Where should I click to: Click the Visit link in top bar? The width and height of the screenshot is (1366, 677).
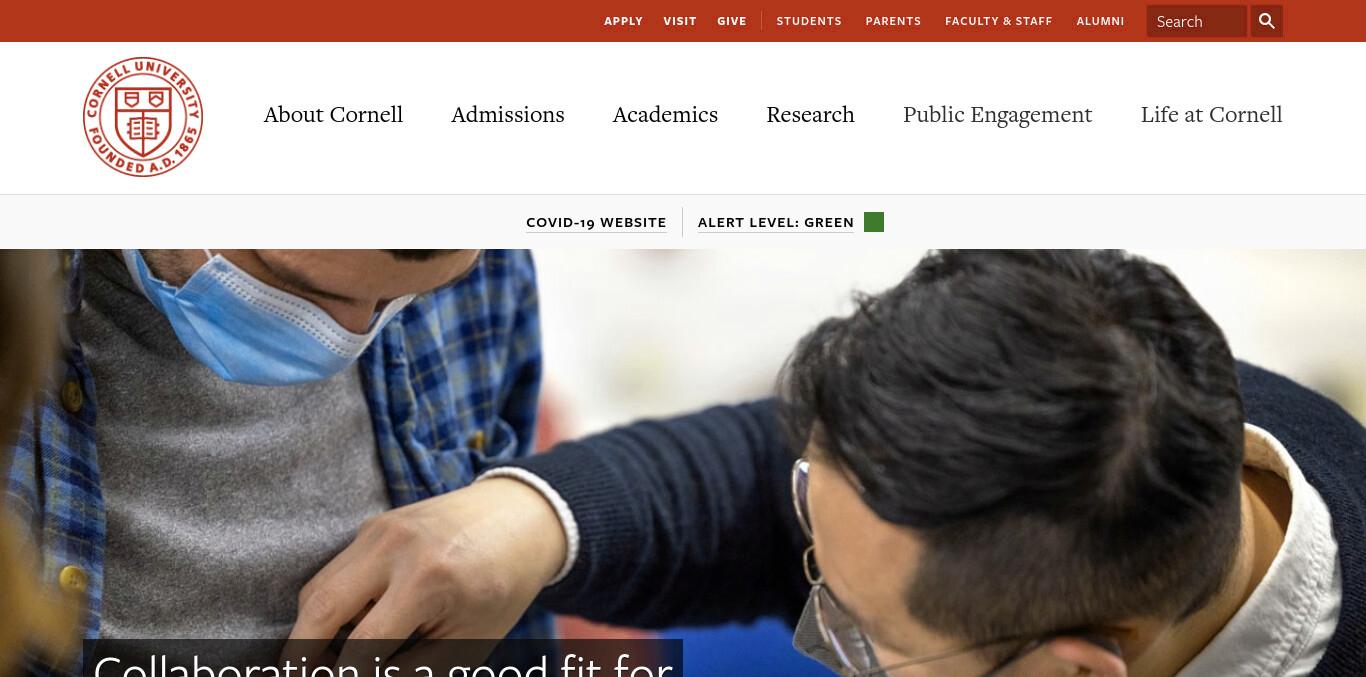tap(680, 21)
